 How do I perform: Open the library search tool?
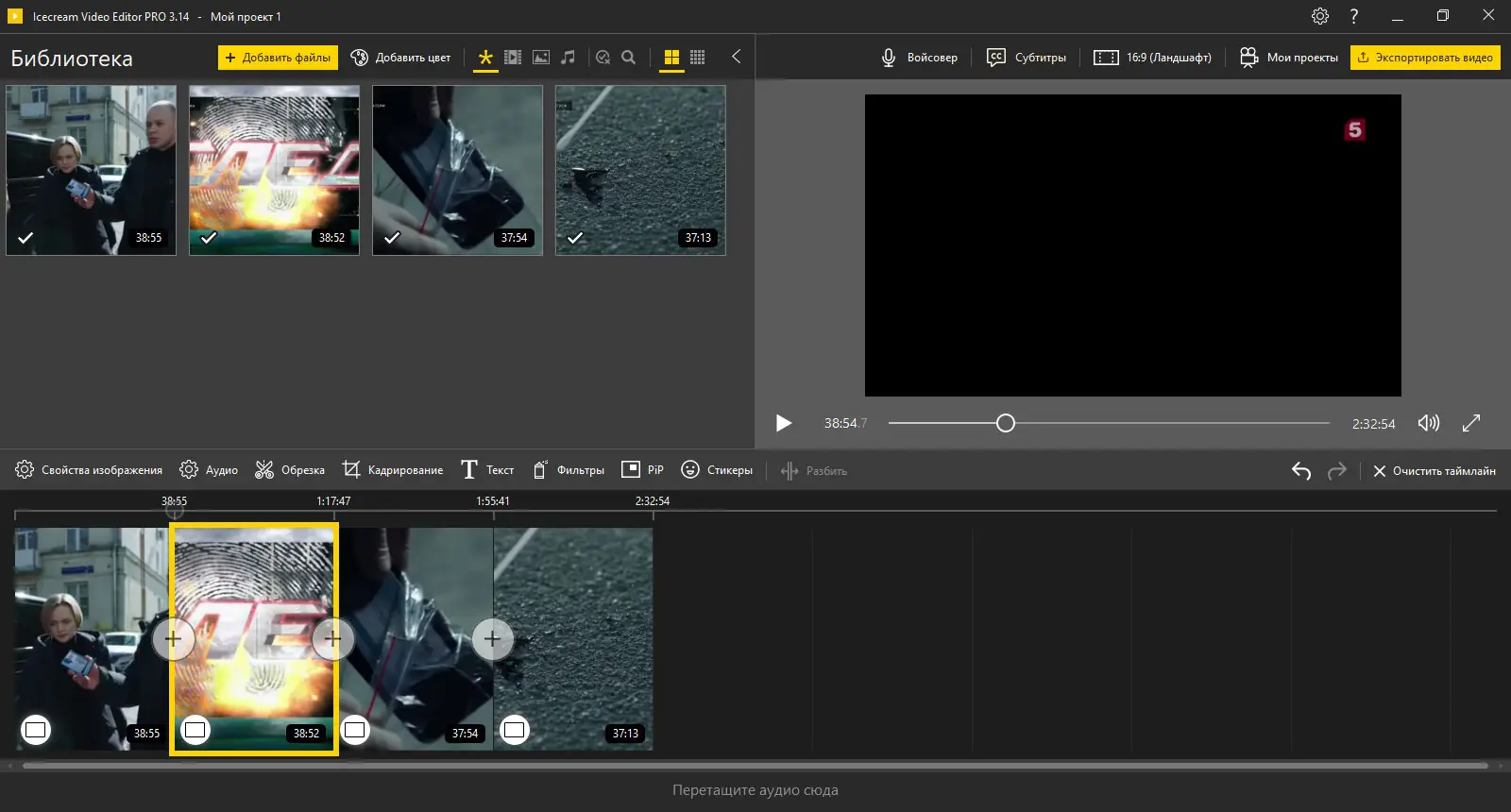tap(629, 58)
